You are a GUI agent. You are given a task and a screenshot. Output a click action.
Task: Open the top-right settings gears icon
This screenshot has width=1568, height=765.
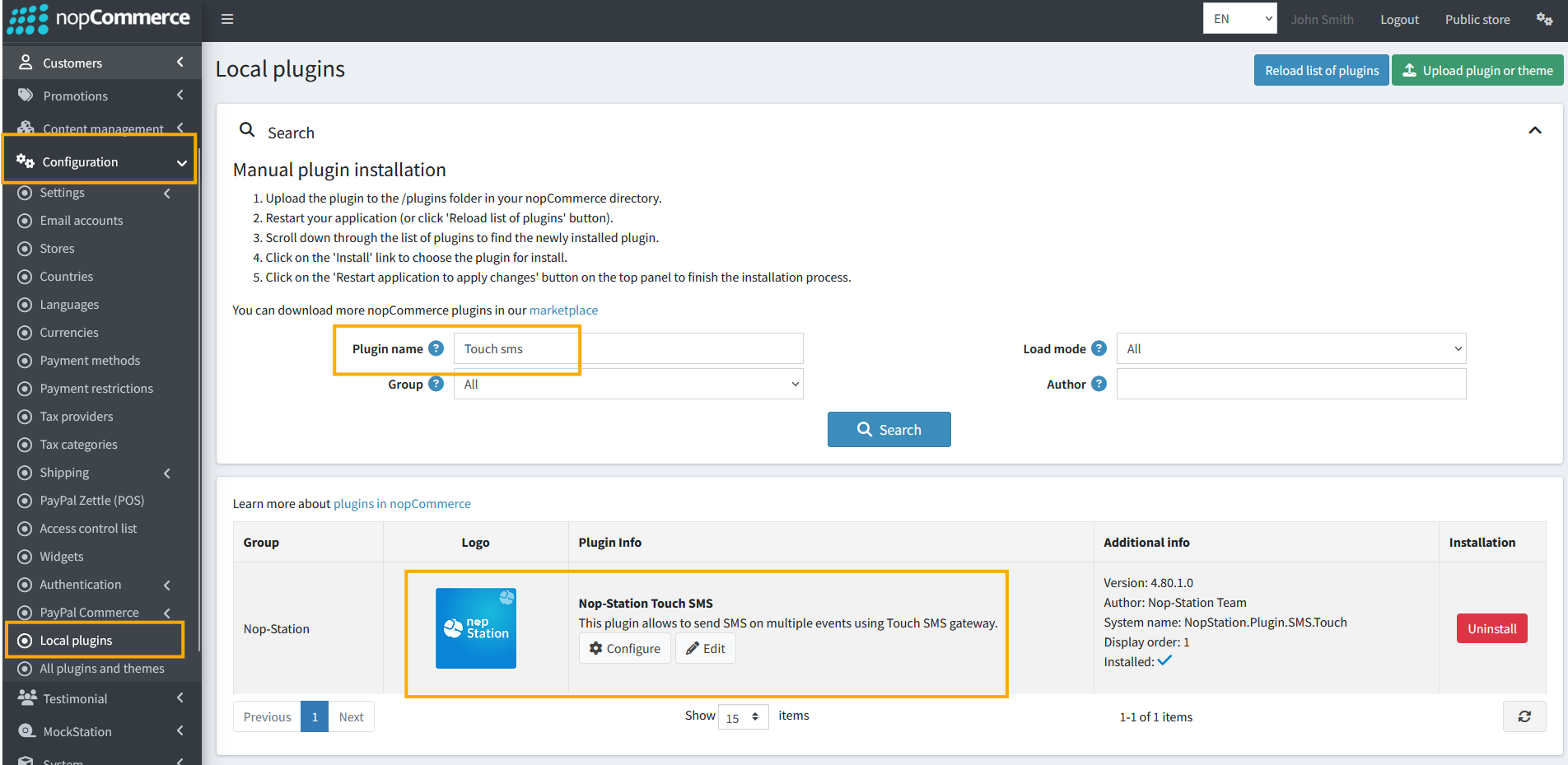pyautogui.click(x=1544, y=19)
